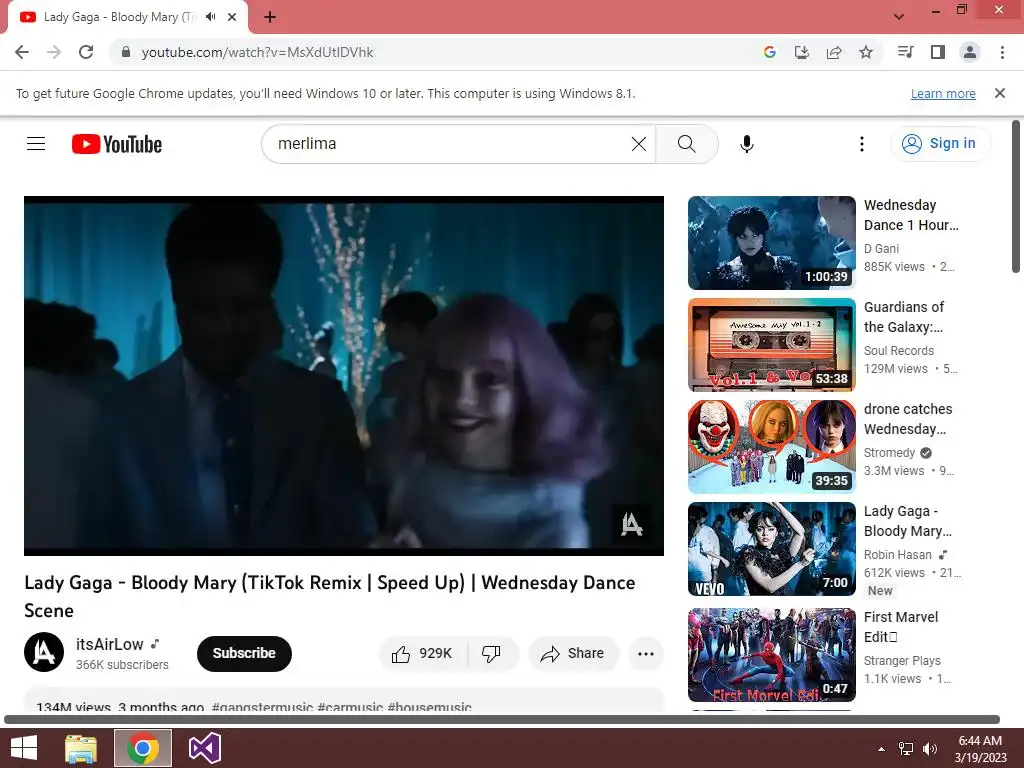This screenshot has height=768, width=1024.
Task: Click the padlock site info icon
Action: click(x=126, y=52)
